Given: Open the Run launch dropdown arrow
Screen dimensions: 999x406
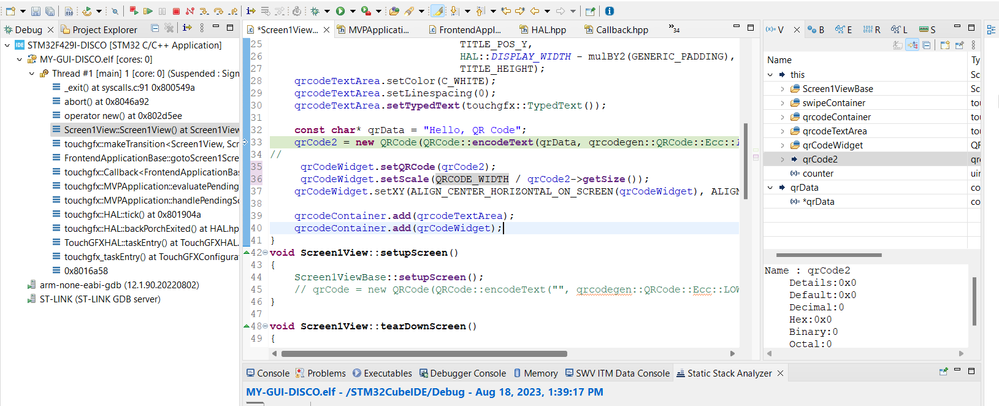Looking at the screenshot, I should 352,11.
